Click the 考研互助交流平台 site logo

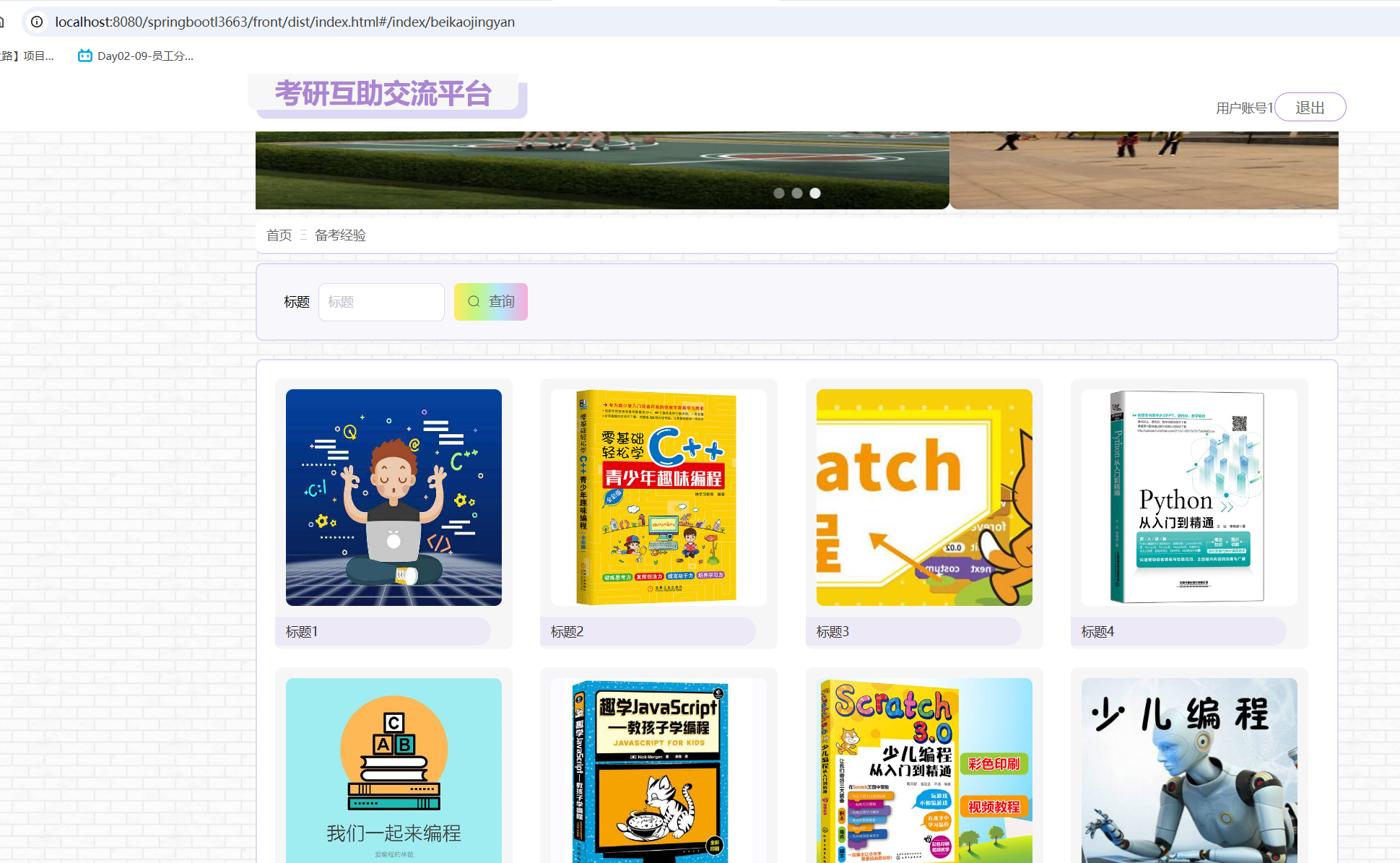pyautogui.click(x=383, y=94)
